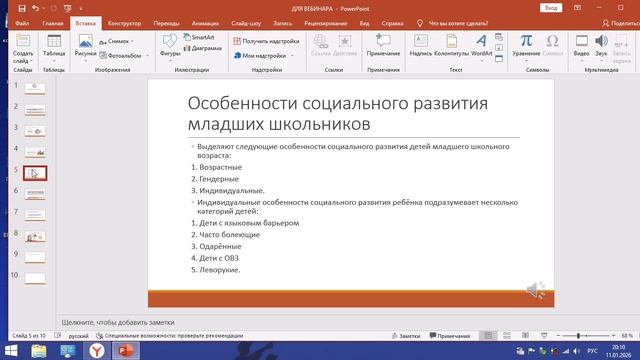Start slideshow from status bar icon
This screenshot has width=640, height=360.
(544, 336)
